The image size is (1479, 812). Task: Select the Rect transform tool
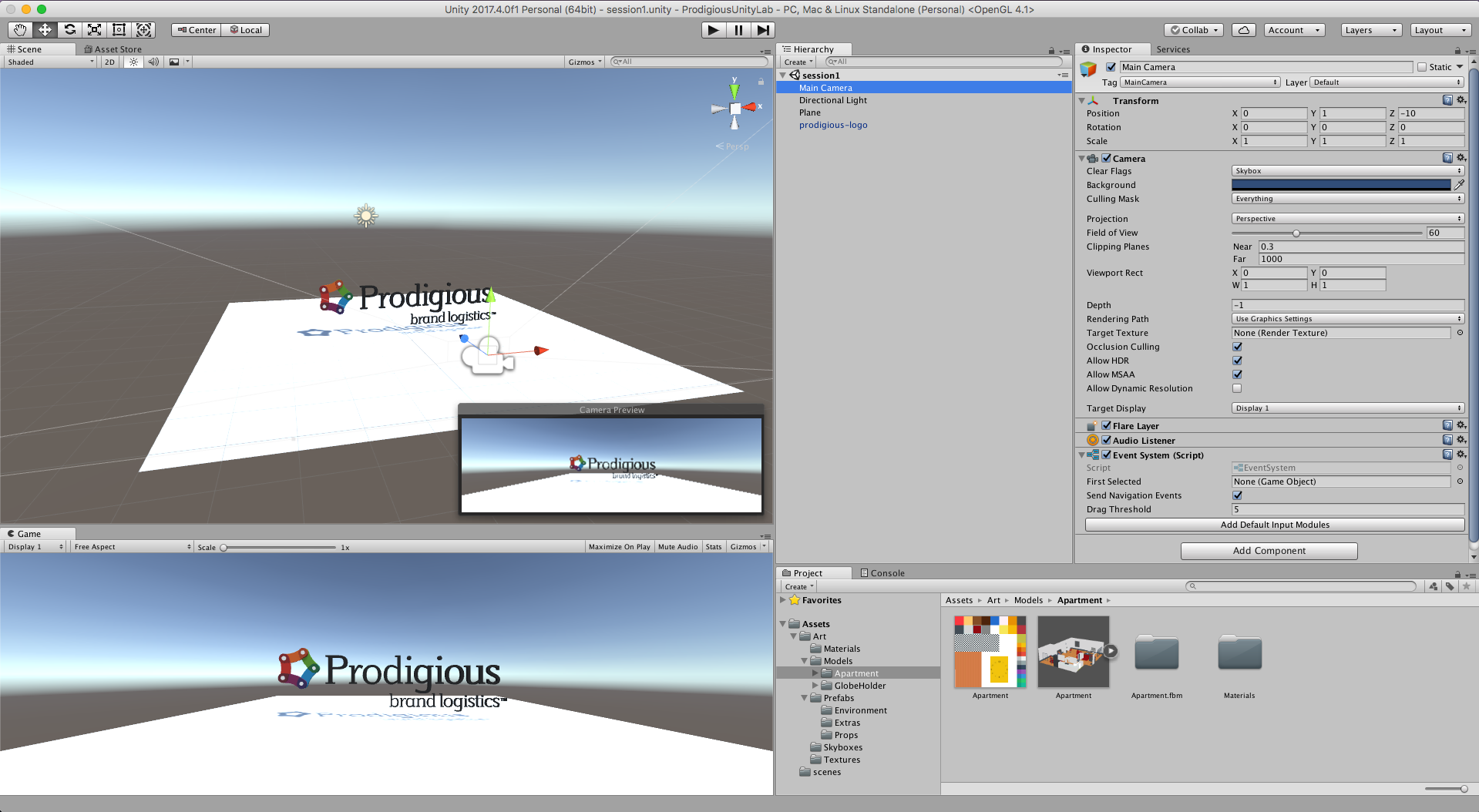(x=119, y=30)
